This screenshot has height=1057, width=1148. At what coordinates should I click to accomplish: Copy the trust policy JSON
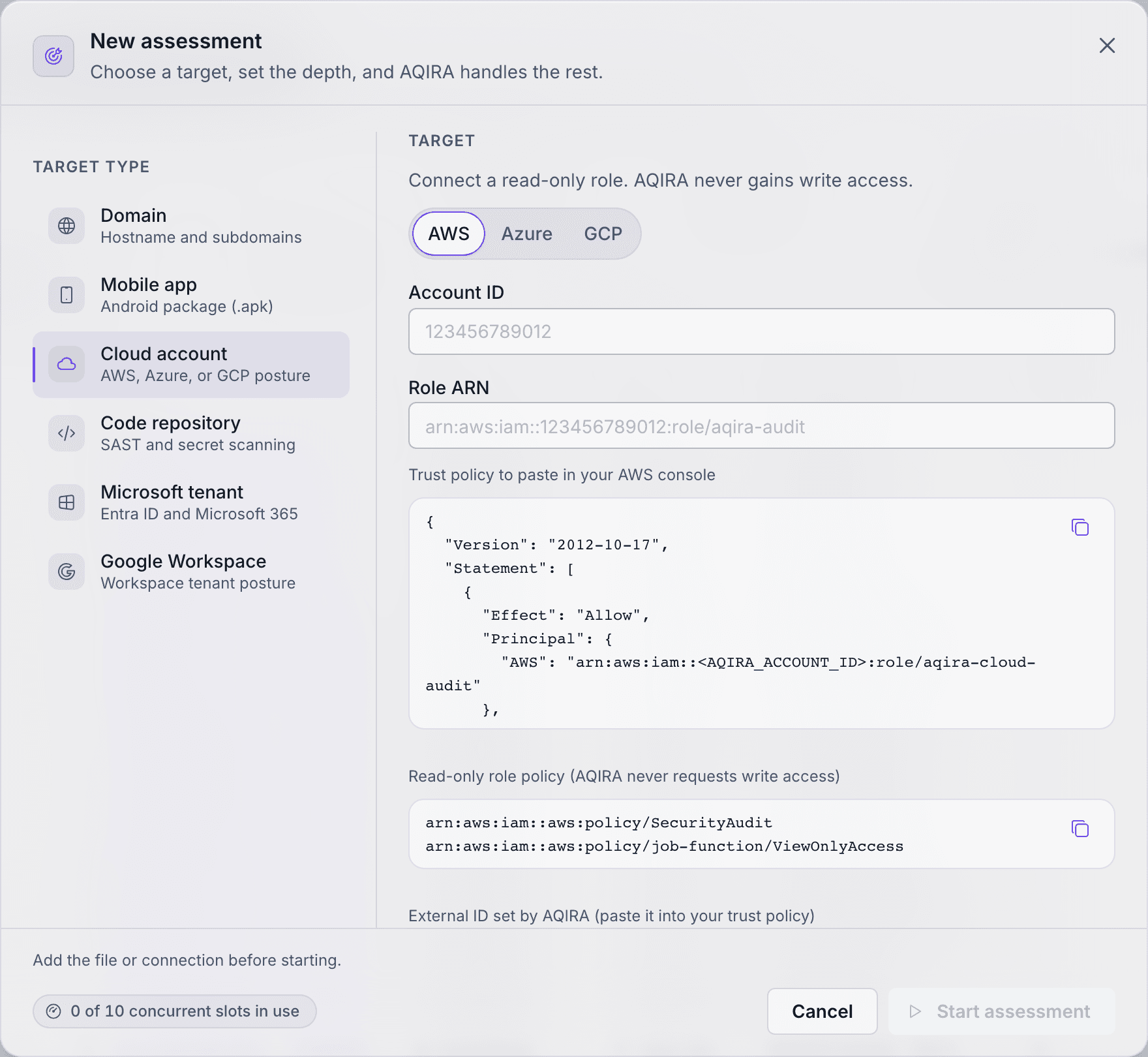click(1080, 527)
